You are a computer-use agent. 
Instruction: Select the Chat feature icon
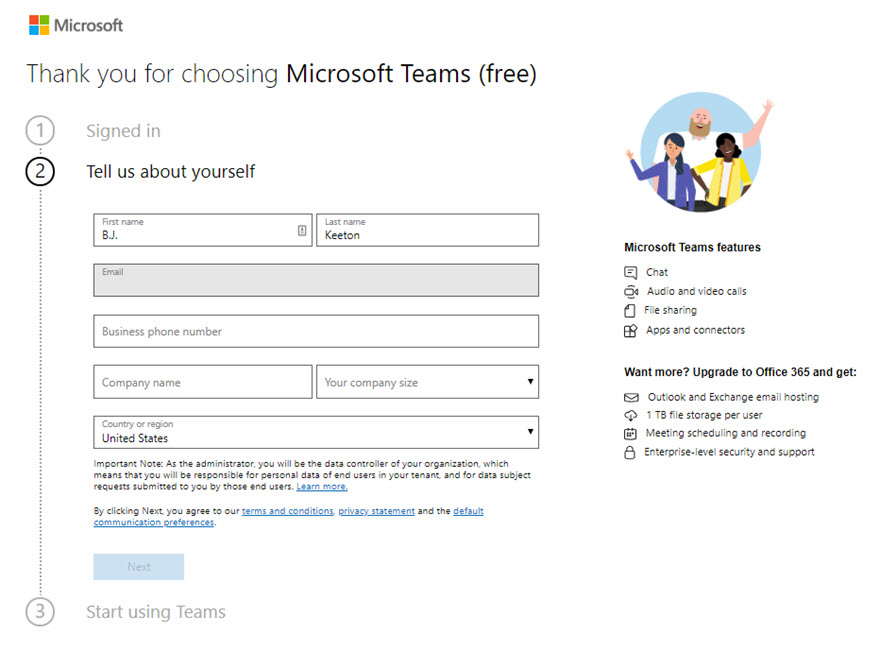[630, 272]
